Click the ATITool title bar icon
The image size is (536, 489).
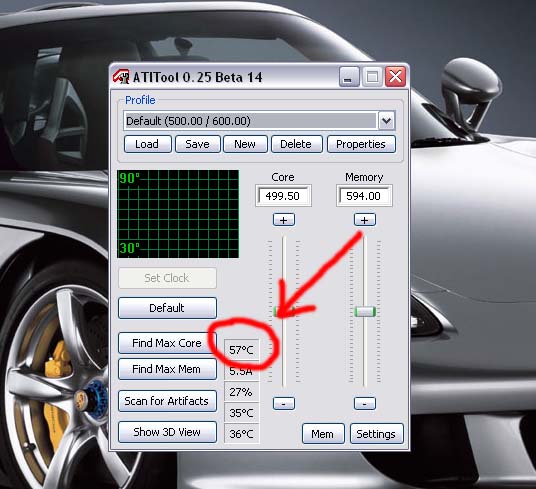[x=121, y=77]
